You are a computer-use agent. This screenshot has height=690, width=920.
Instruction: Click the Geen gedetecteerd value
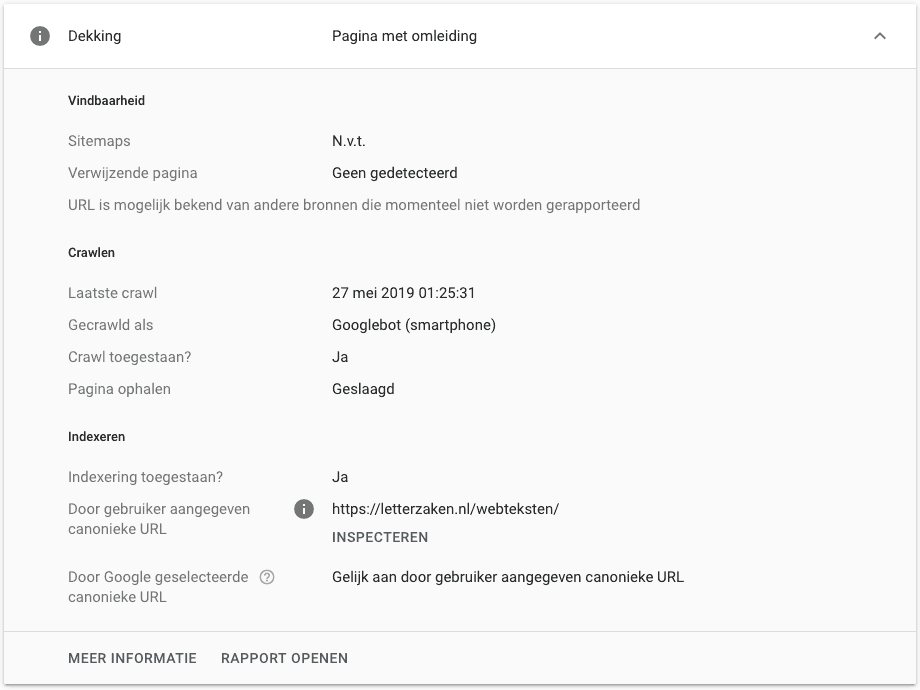coord(395,173)
